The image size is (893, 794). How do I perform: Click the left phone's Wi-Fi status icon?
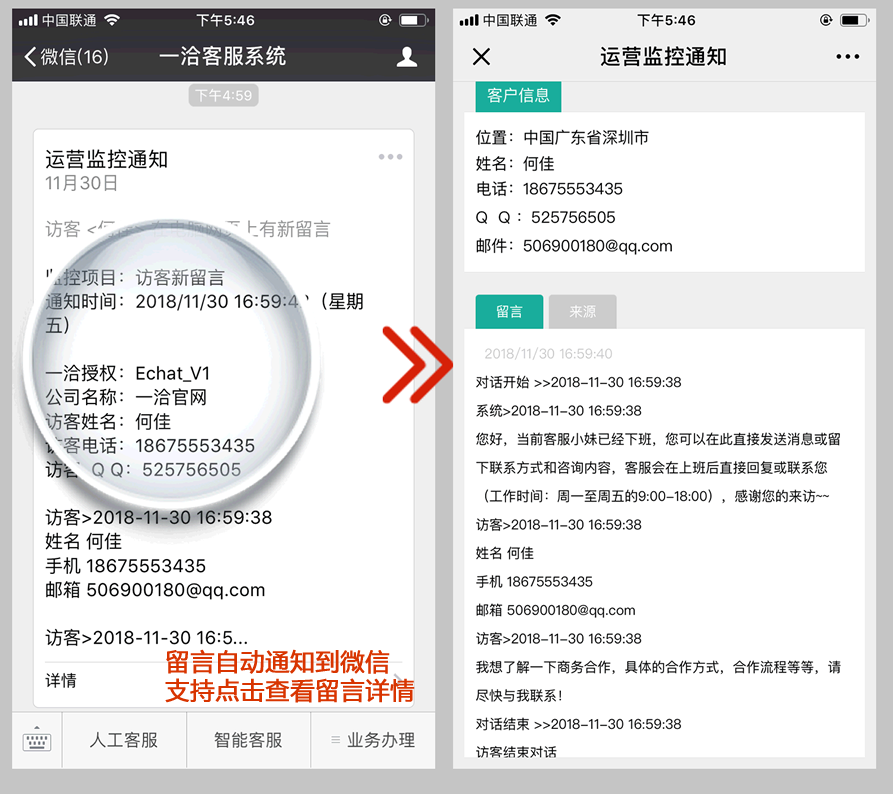click(x=112, y=21)
